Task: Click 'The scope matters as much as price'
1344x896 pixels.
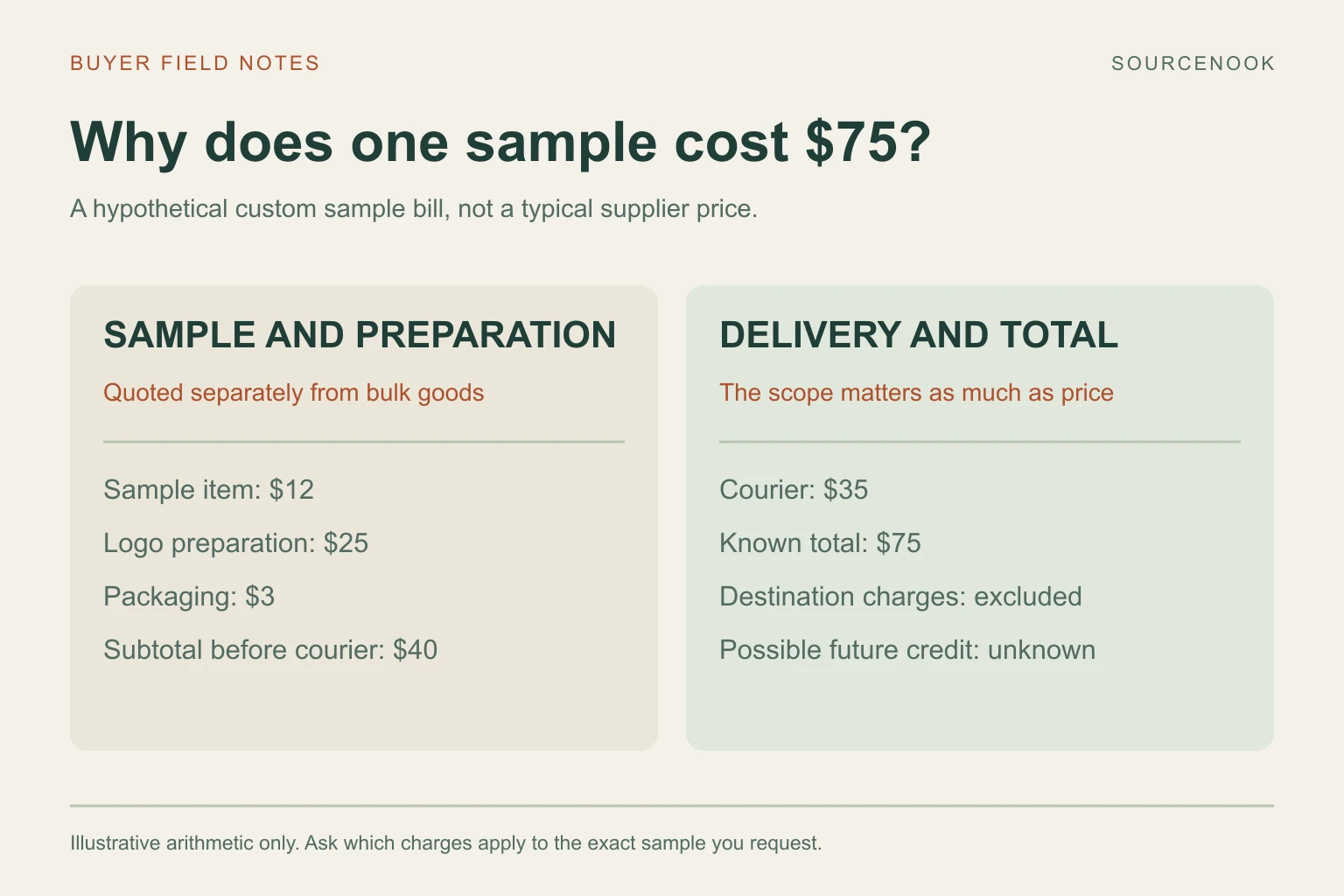Action: pyautogui.click(x=916, y=393)
